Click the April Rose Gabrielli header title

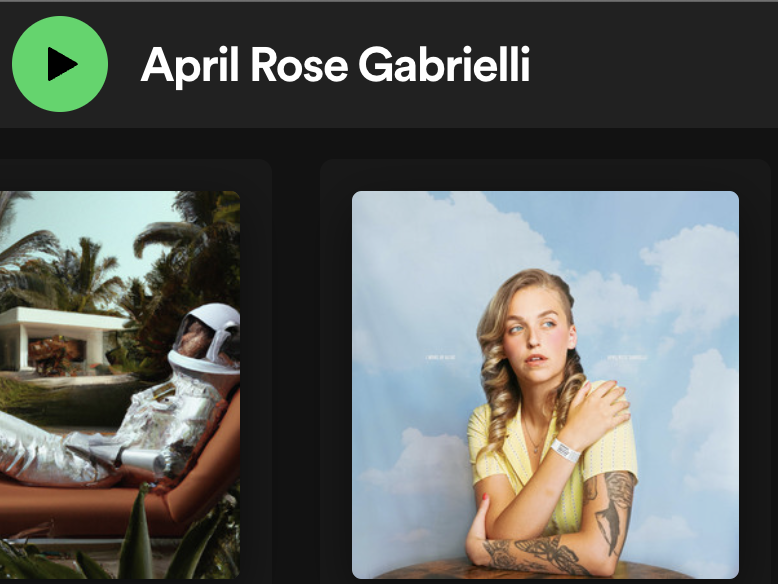pos(335,65)
